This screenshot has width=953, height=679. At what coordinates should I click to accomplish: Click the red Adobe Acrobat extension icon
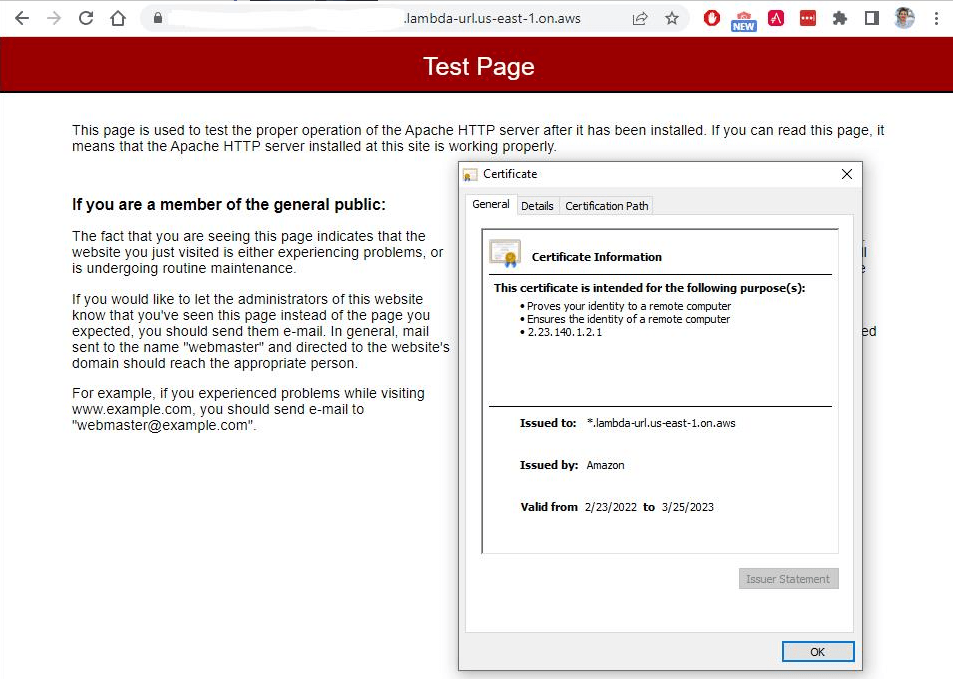(776, 18)
